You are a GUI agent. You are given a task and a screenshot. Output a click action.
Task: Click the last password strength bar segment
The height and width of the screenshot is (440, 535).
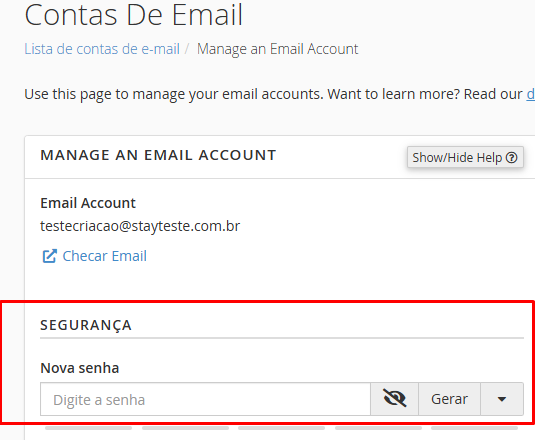[x=475, y=428]
